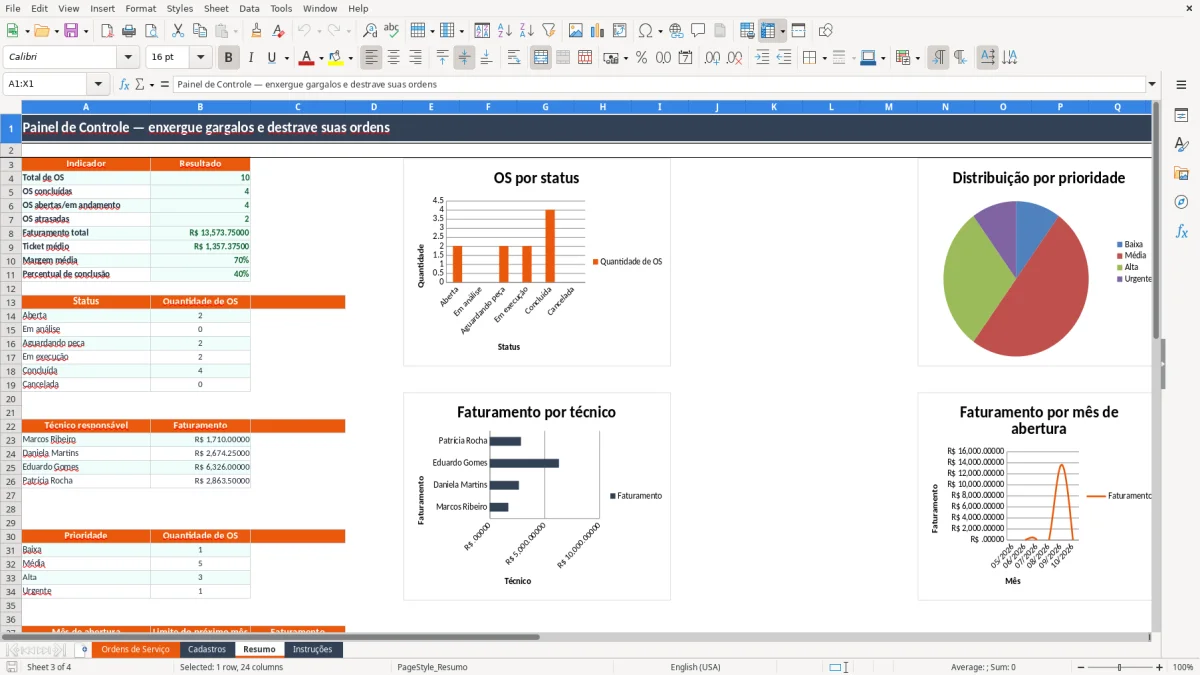The width and height of the screenshot is (1200, 675).
Task: Switch to Cadastros sheet tab
Action: point(207,649)
